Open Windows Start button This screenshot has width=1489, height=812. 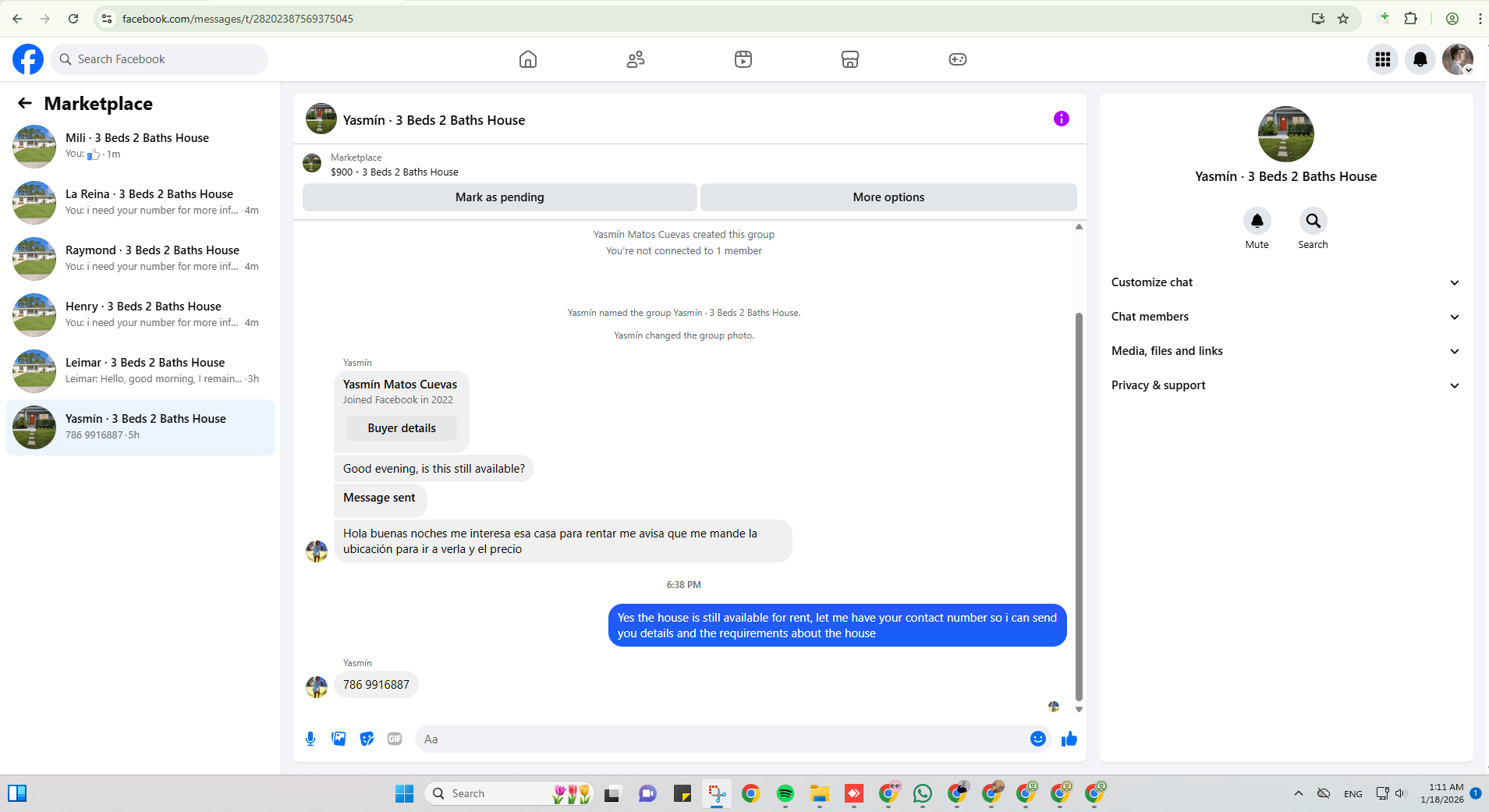[x=404, y=793]
